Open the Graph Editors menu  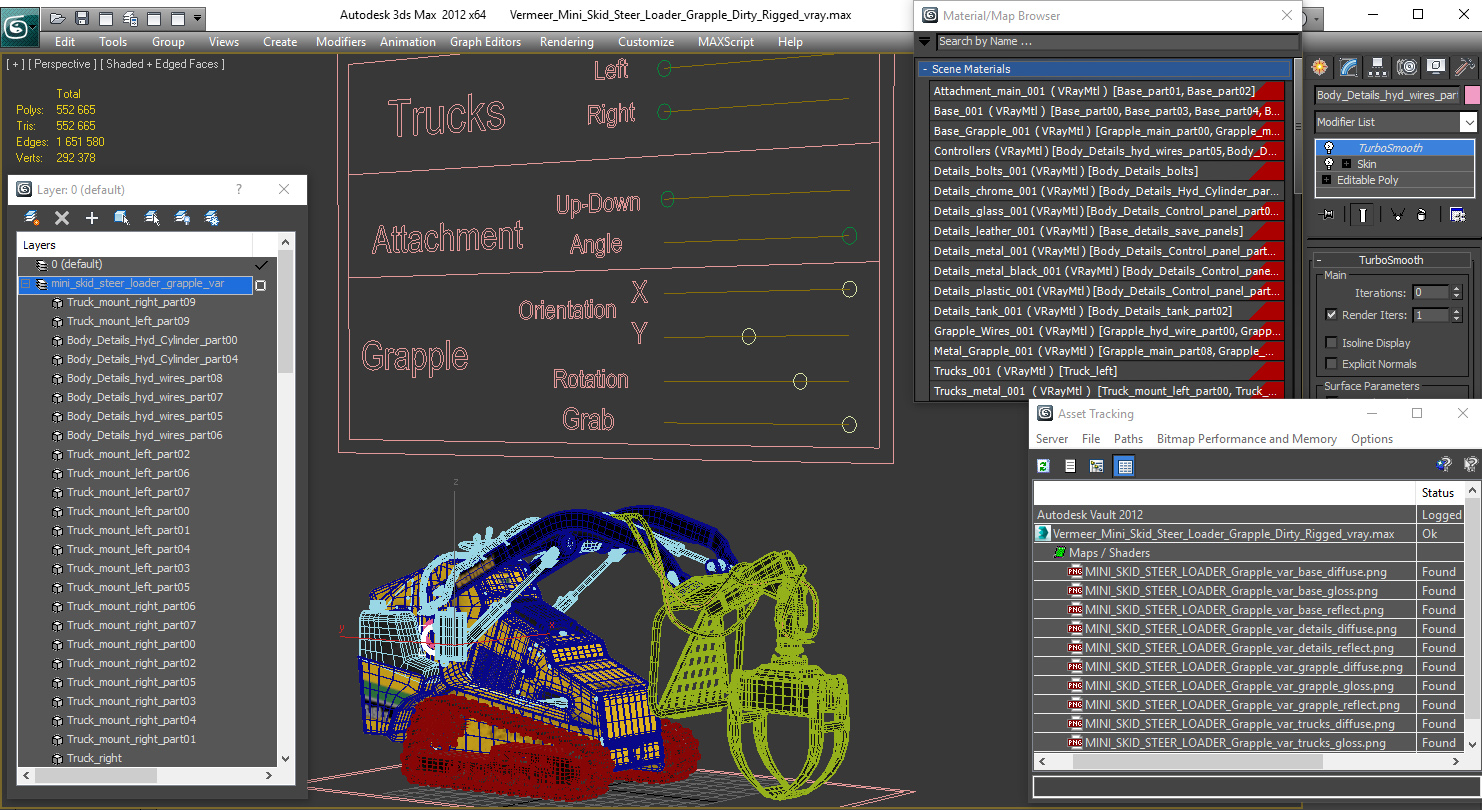[x=486, y=42]
